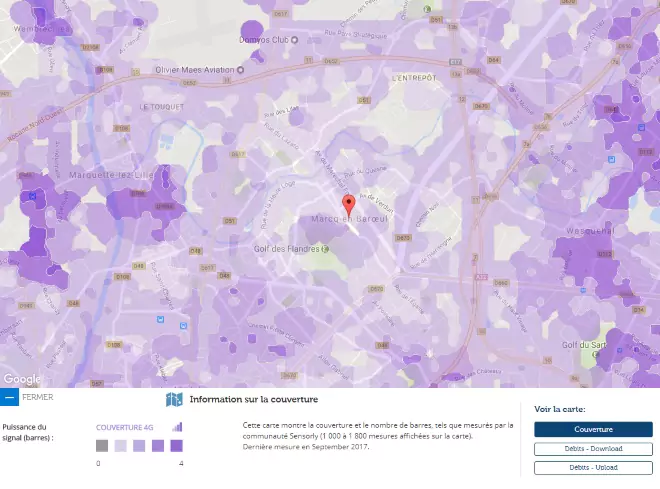
Task: Click the signal bars icon next to COUVERTURE 4G
Action: (178, 427)
